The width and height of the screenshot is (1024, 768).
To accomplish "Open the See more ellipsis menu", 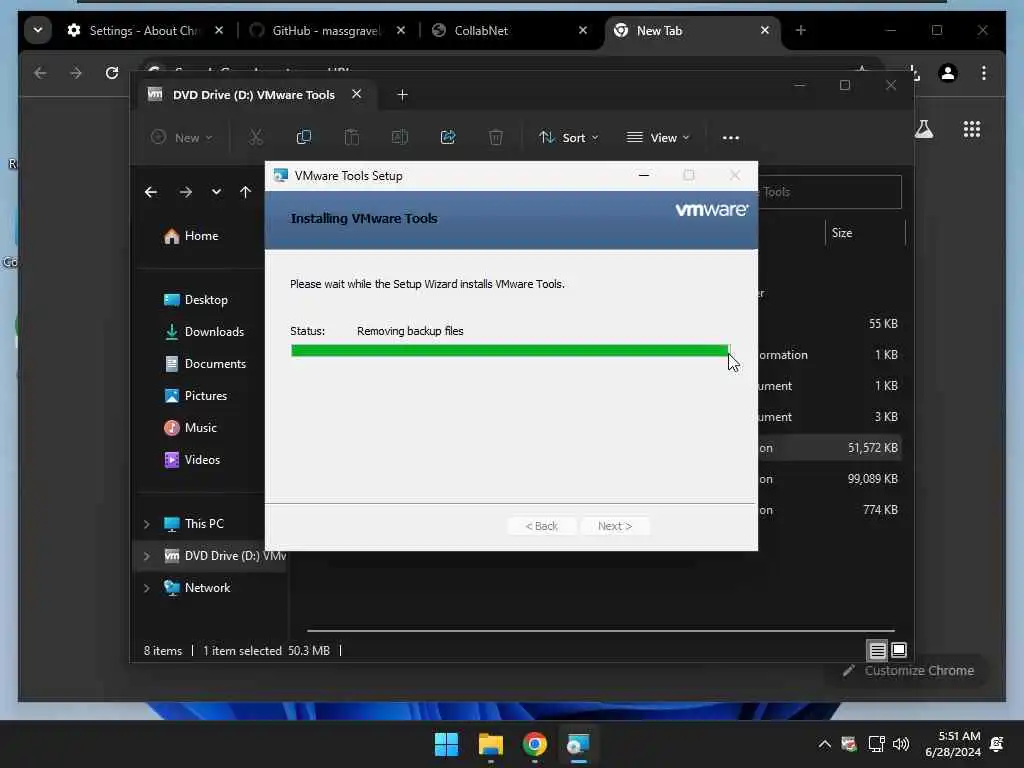I will click(731, 138).
